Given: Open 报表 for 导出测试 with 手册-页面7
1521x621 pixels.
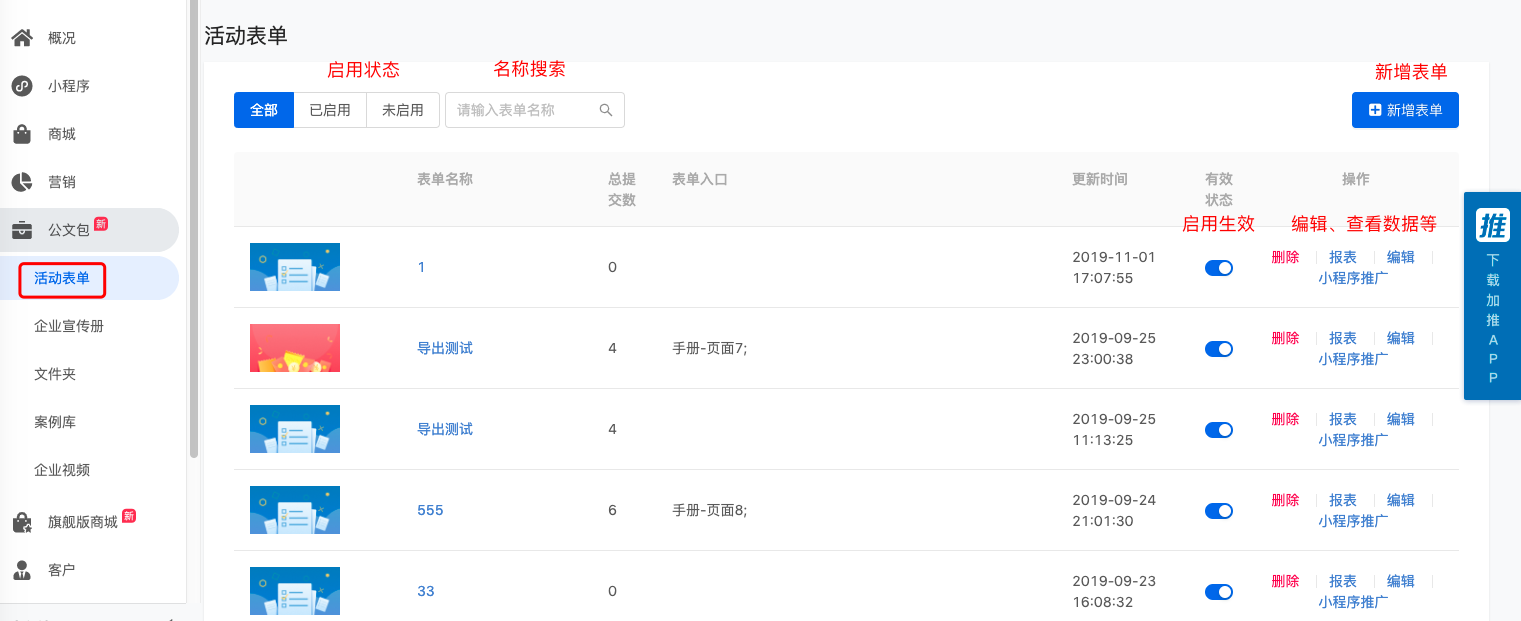Looking at the screenshot, I should (1343, 338).
